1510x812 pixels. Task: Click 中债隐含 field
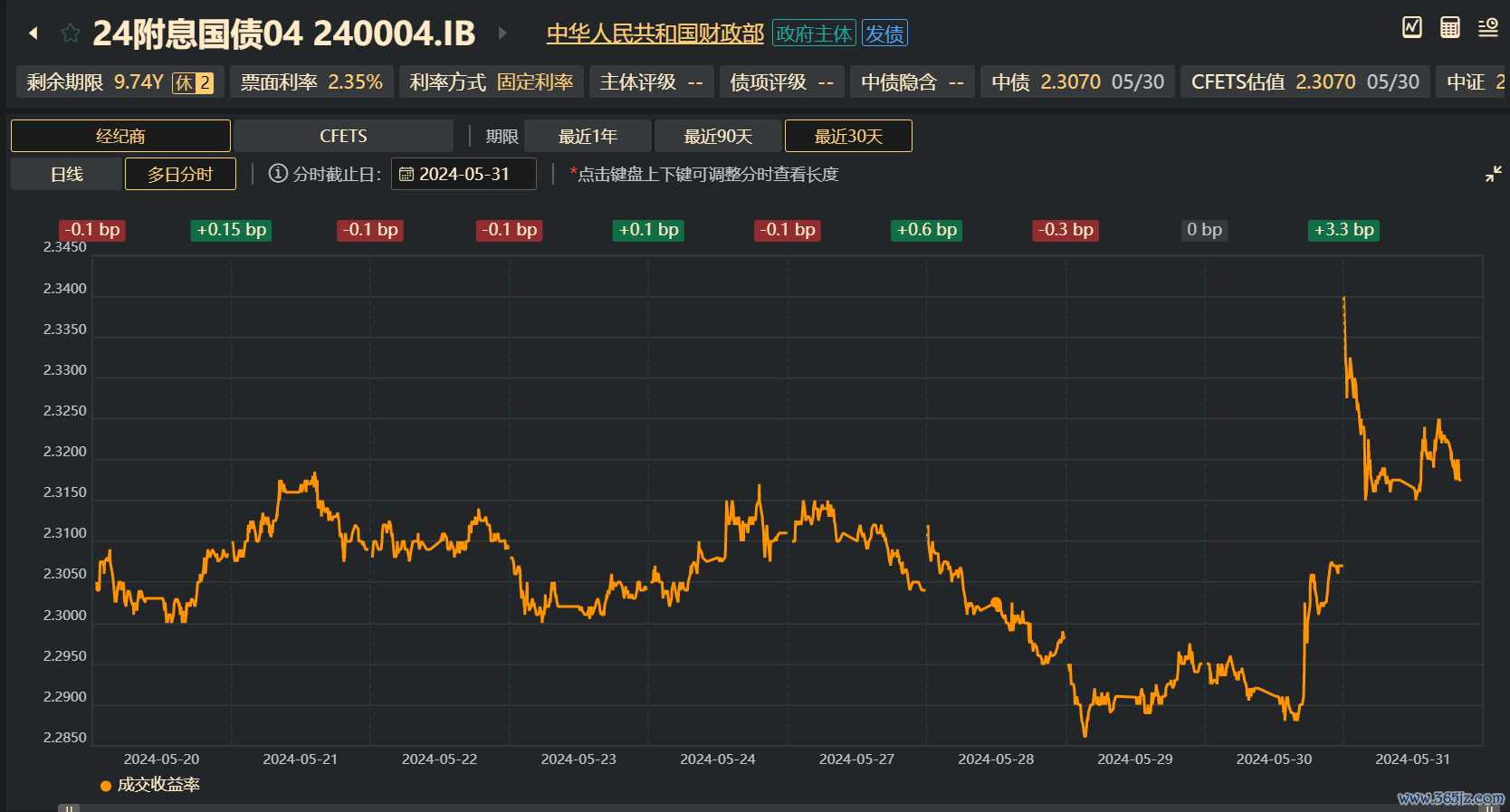(913, 81)
